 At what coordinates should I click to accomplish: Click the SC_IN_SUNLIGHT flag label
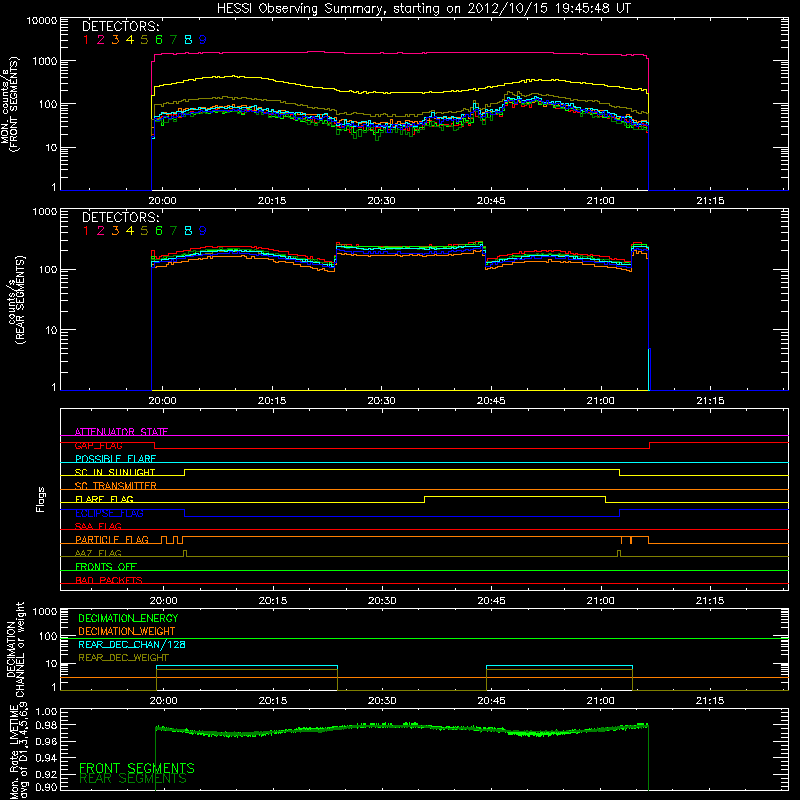tap(115, 472)
